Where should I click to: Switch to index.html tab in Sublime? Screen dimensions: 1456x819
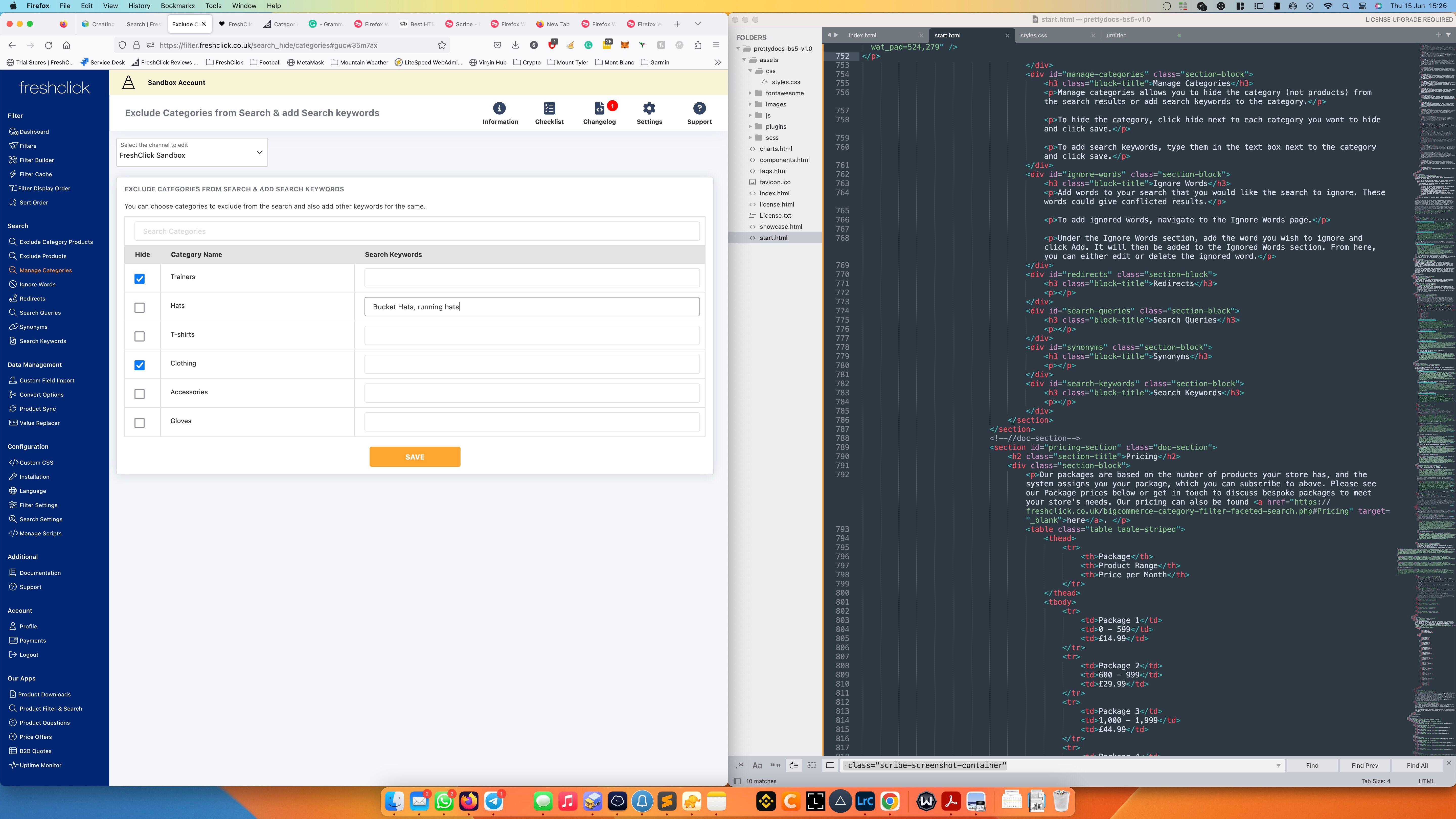(x=862, y=35)
